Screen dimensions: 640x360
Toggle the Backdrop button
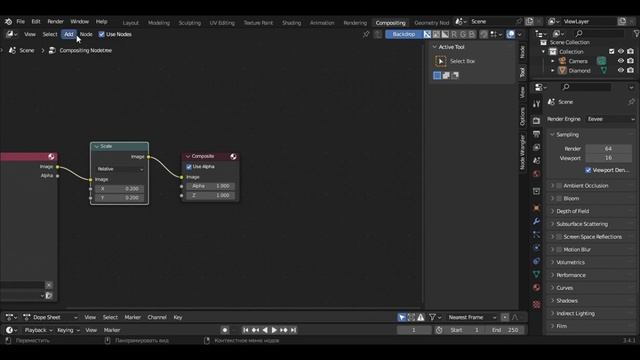click(404, 34)
